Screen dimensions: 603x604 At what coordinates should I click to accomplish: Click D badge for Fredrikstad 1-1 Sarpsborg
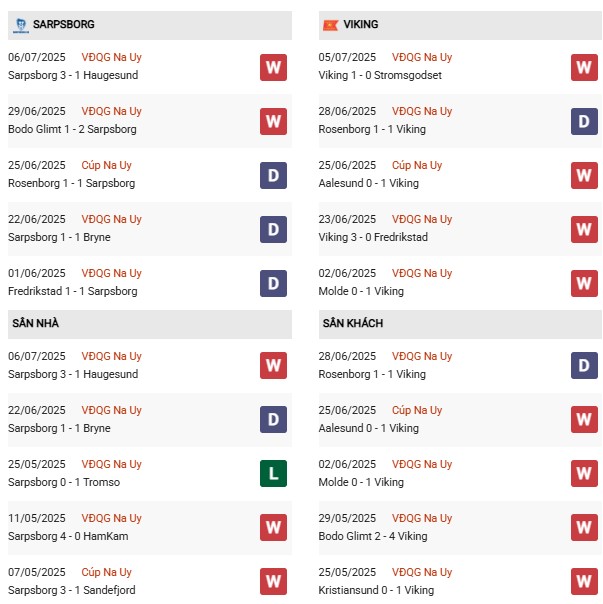273,283
